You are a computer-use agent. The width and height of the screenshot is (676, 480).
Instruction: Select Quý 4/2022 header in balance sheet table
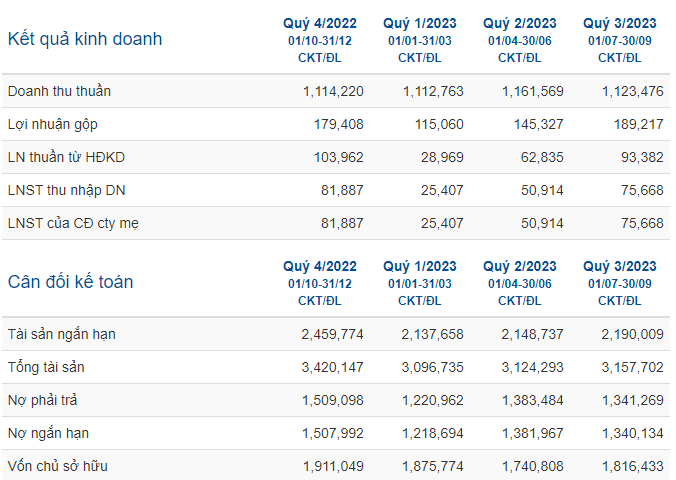click(x=319, y=266)
